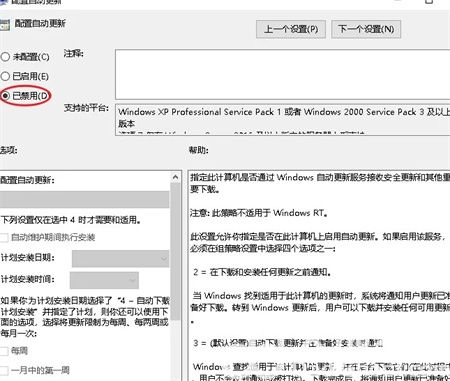This screenshot has width=450, height=381.
Task: Click into the 注释 comment text box
Action: point(283,74)
